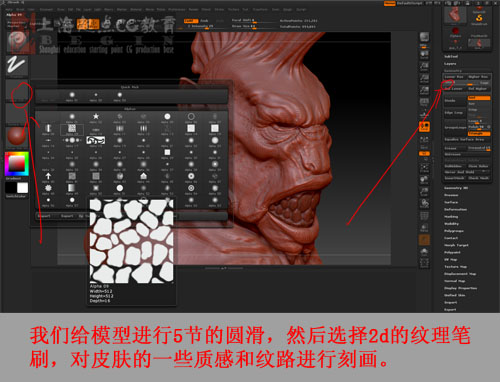500x382 pixels.
Task: Expand the Deformation sub-palette
Action: [455, 209]
